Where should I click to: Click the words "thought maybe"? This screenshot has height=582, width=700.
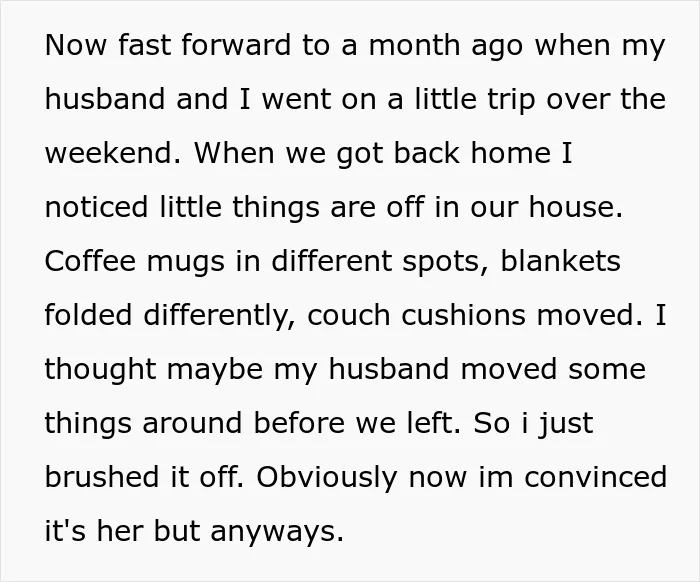(x=154, y=370)
